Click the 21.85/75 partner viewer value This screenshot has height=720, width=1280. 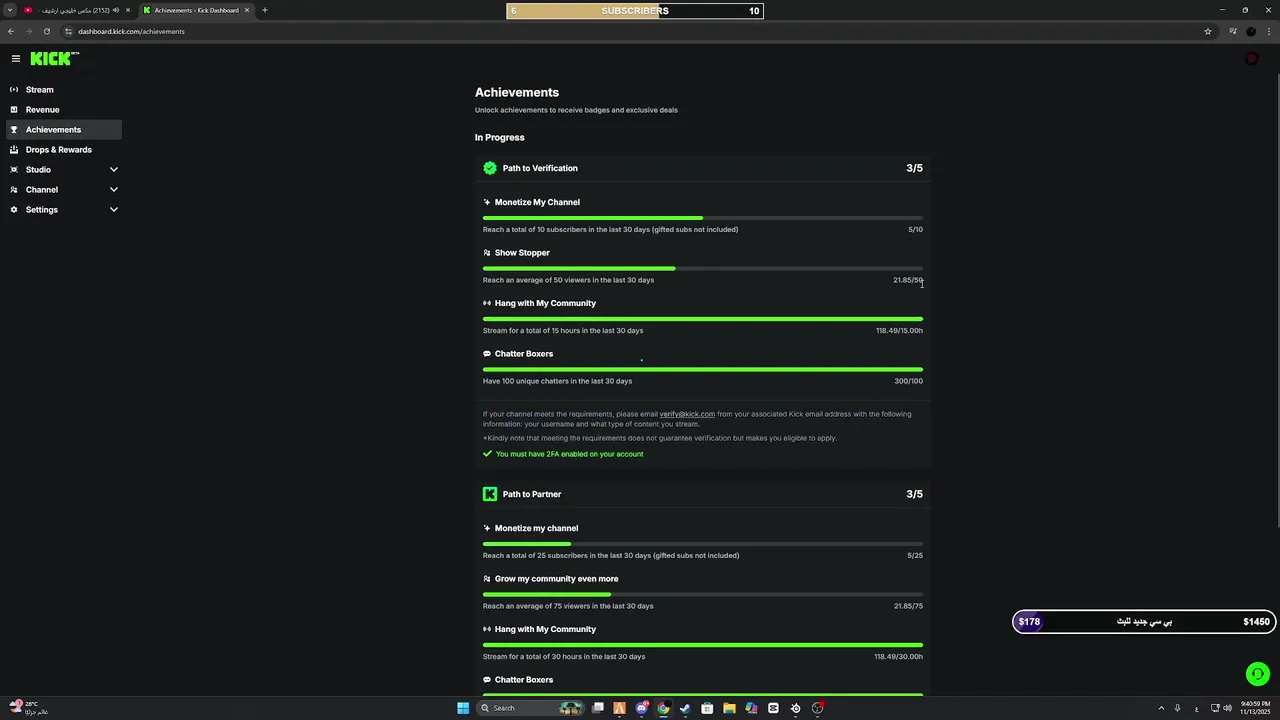tap(908, 606)
